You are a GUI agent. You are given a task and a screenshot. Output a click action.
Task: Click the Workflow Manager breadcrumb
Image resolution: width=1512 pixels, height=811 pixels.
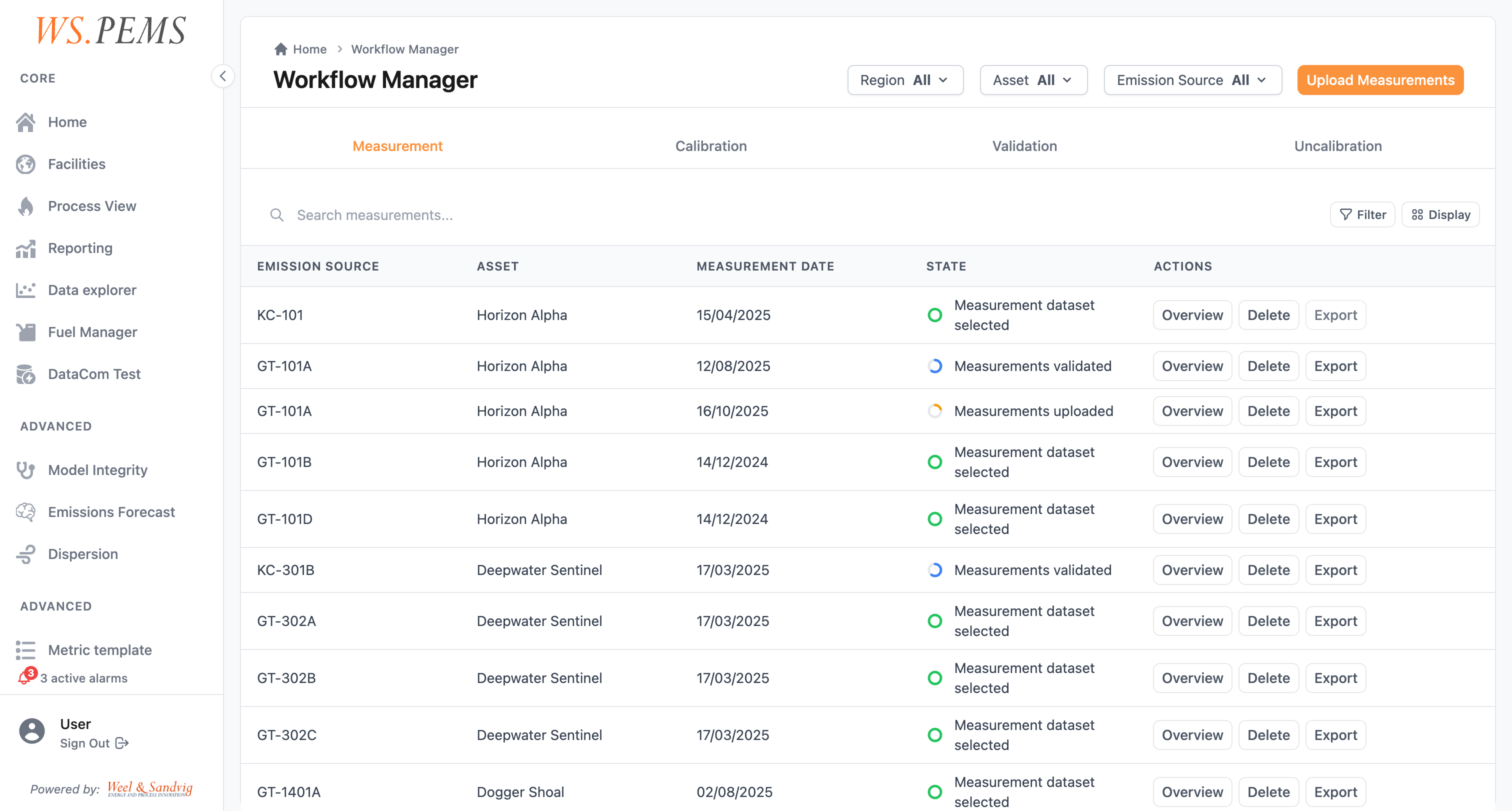click(404, 49)
